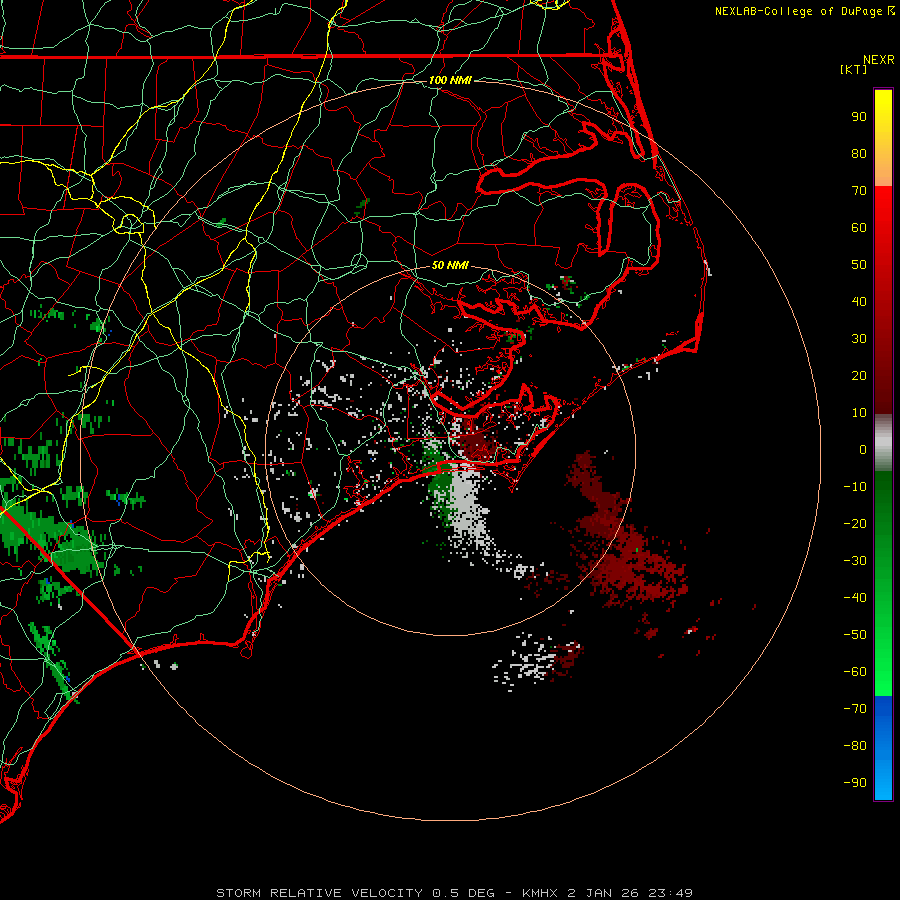
Task: Click the 100 NMI range ring label
Action: pos(450,80)
